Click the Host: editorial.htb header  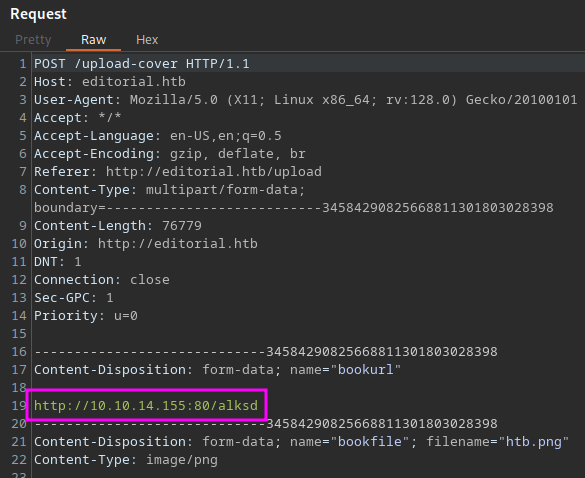point(110,81)
